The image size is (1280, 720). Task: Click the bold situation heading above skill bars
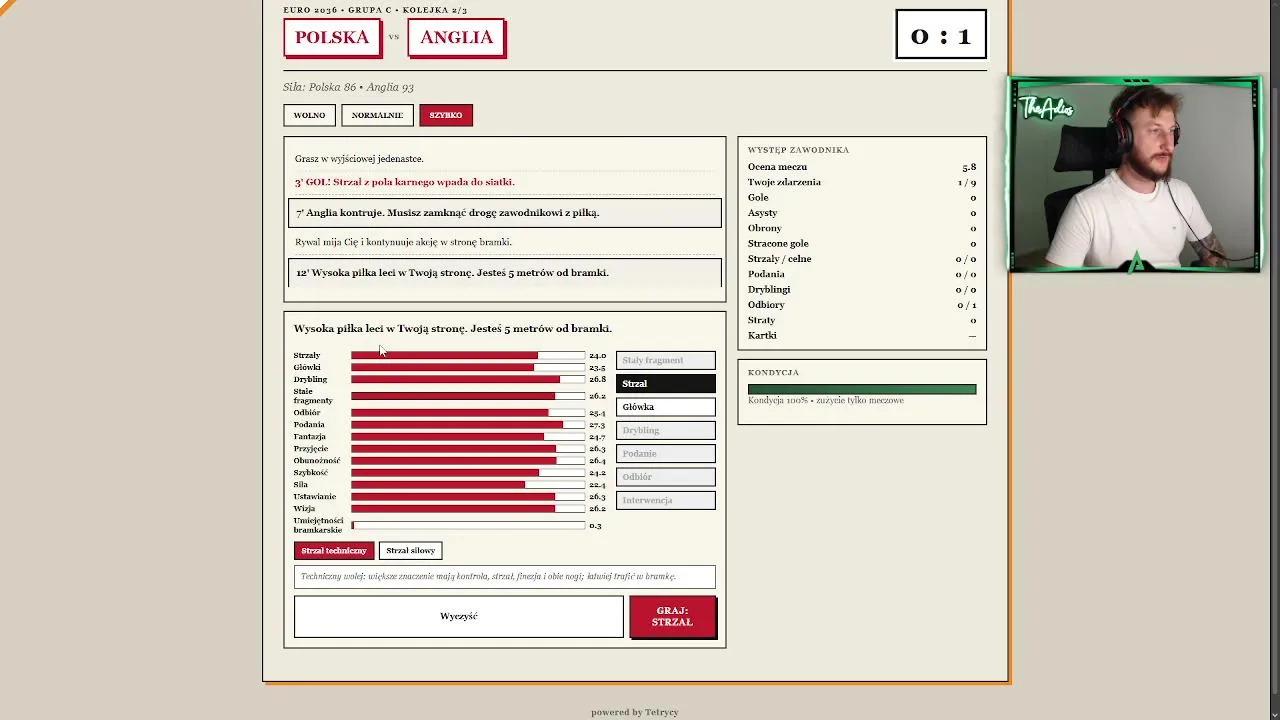tap(452, 329)
